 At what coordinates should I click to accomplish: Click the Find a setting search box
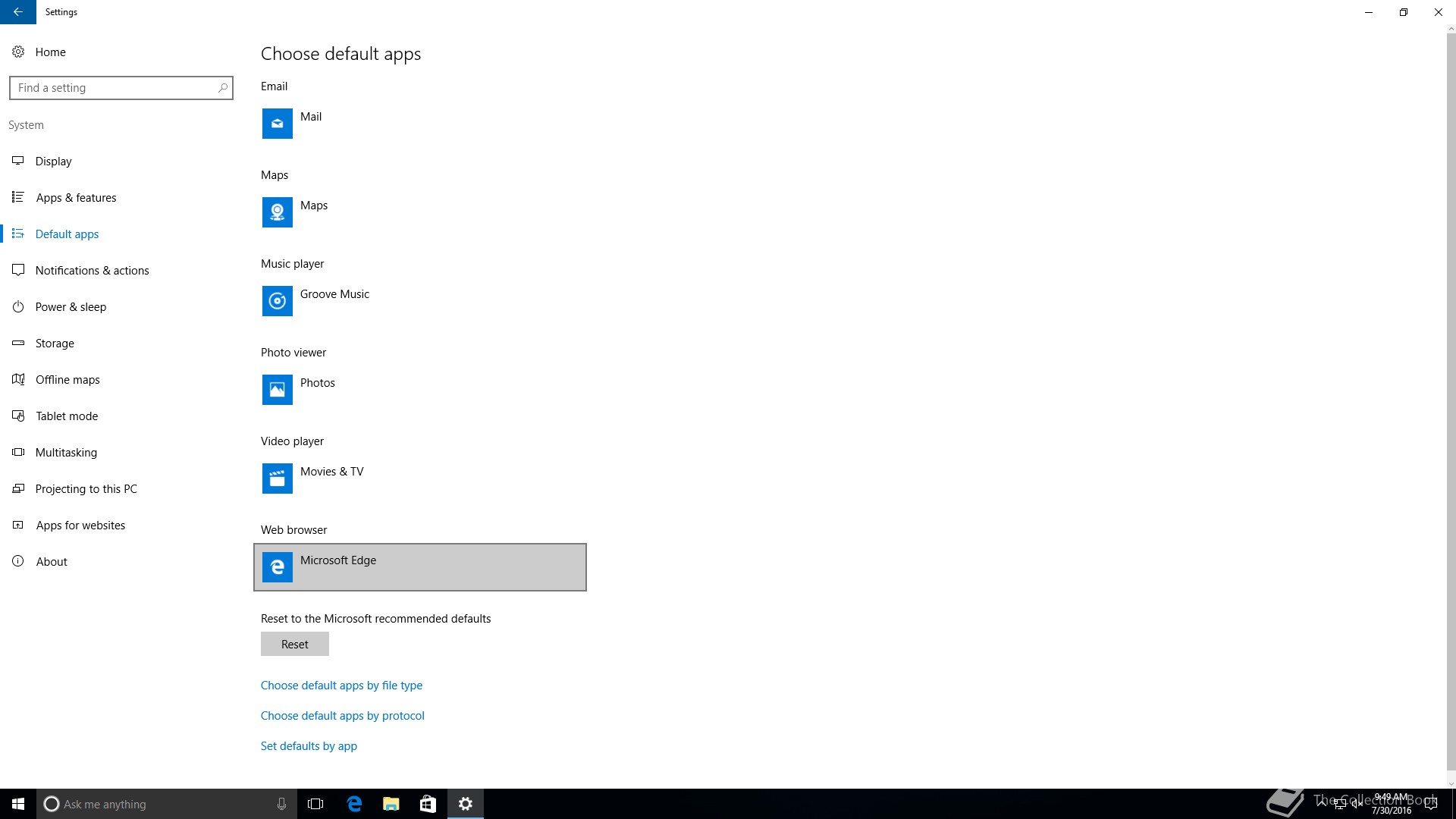[x=121, y=88]
